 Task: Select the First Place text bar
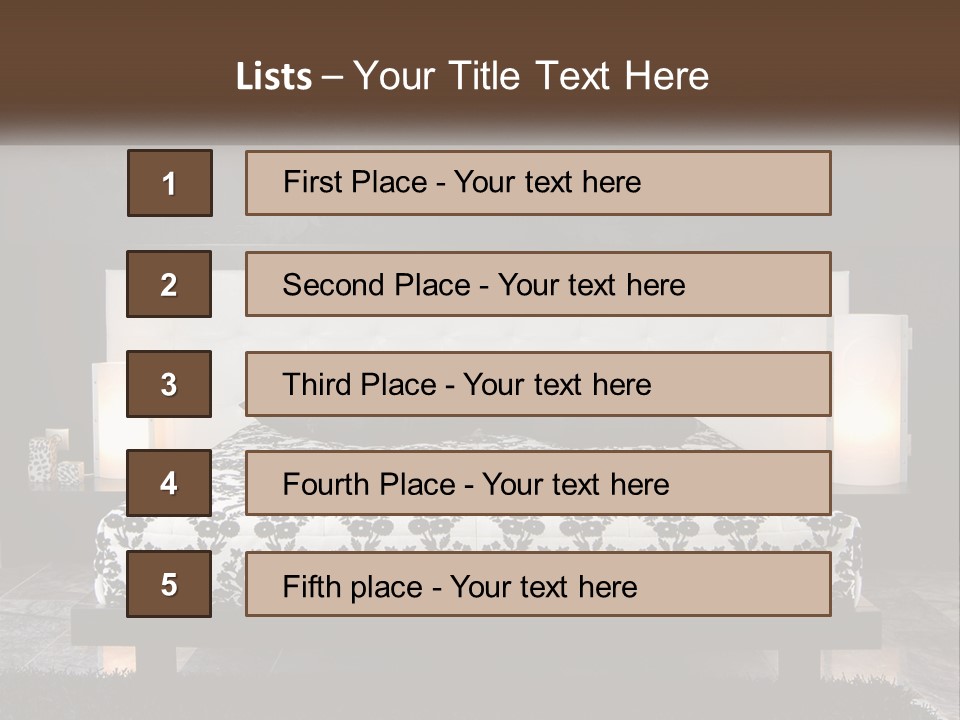pos(538,183)
